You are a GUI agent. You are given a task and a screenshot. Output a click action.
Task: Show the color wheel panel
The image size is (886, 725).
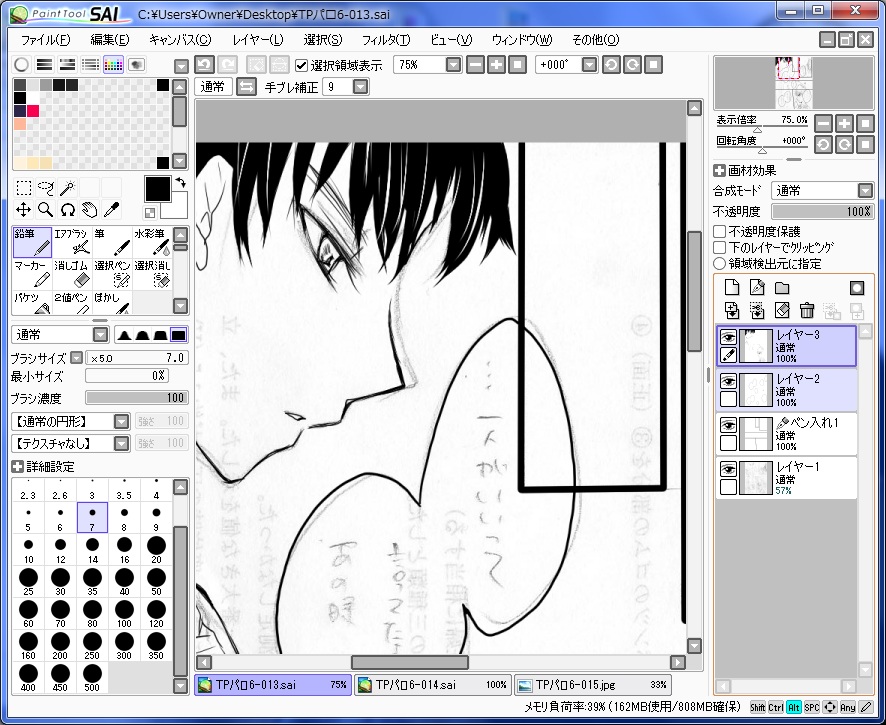click(21, 64)
